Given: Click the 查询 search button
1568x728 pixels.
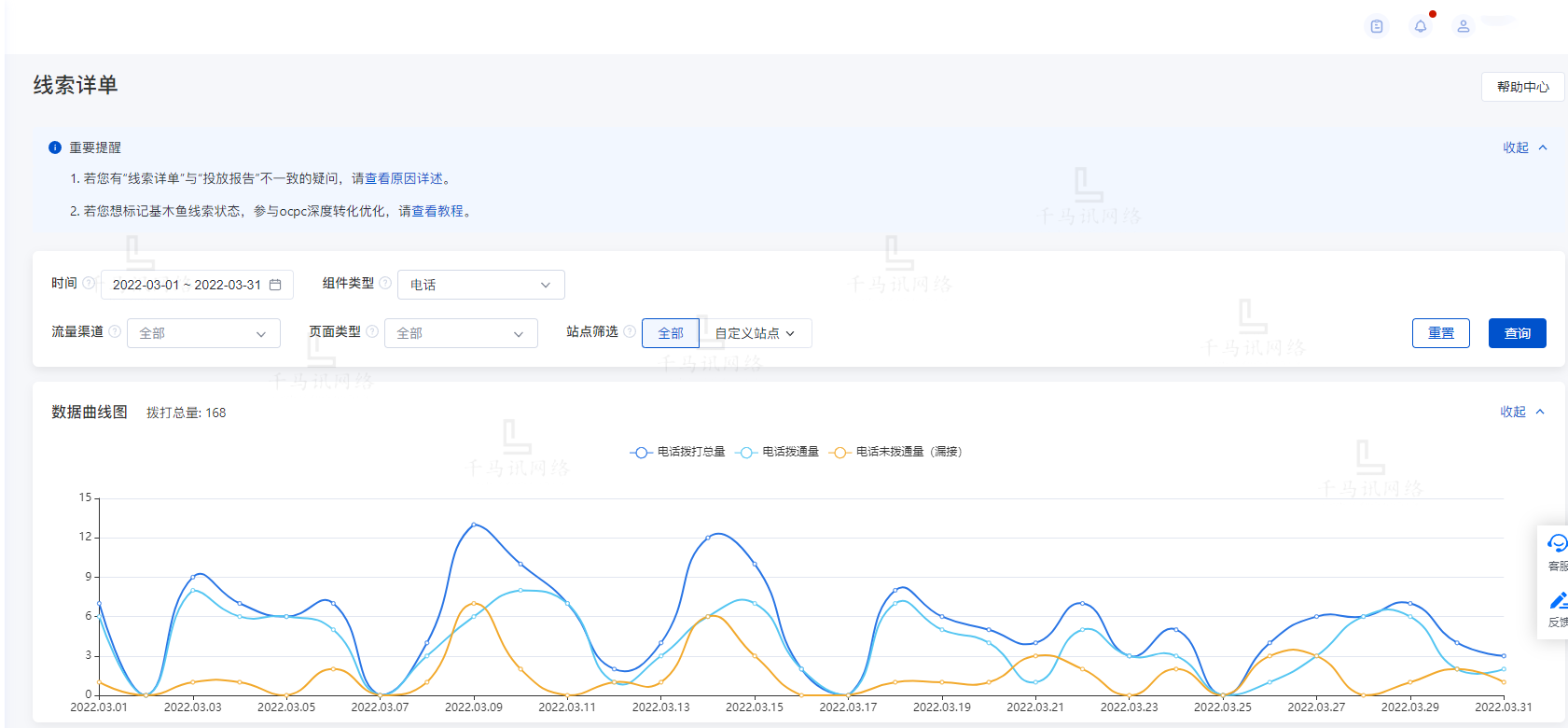Looking at the screenshot, I should coord(1517,333).
